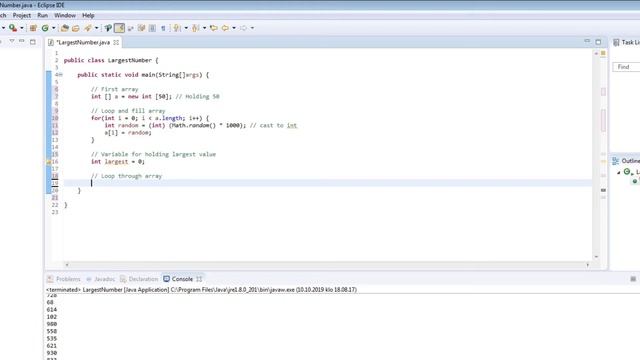
Task: Click the Search flashlight icon
Action: coord(88,28)
